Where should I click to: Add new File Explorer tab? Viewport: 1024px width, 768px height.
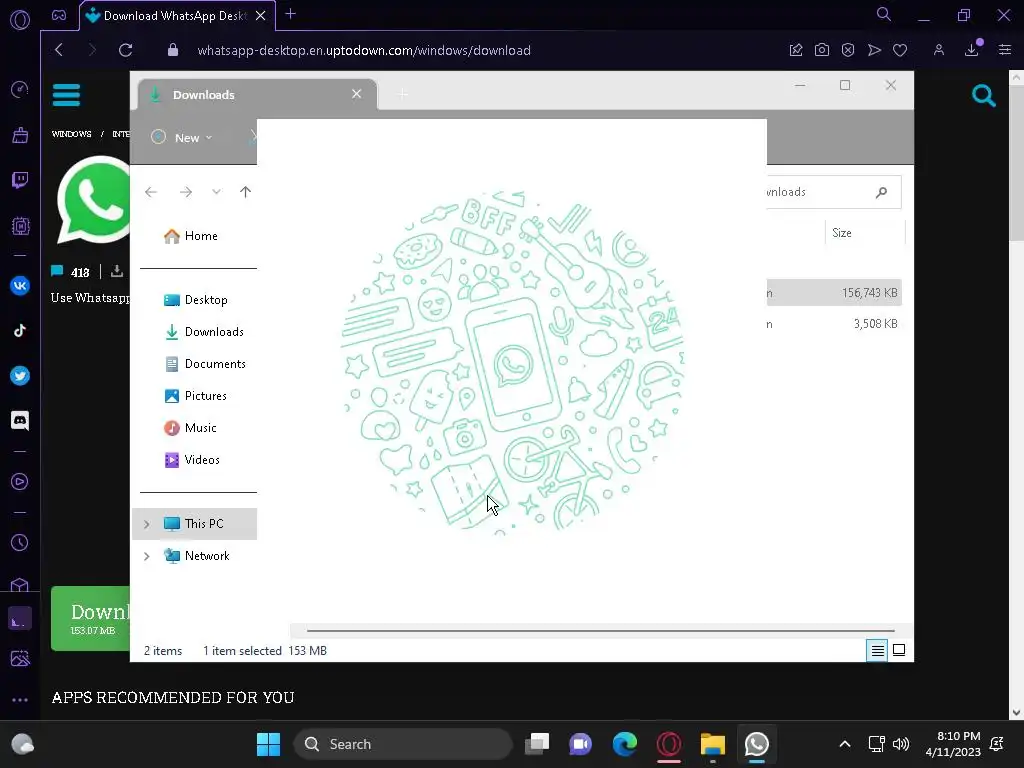[x=403, y=95]
